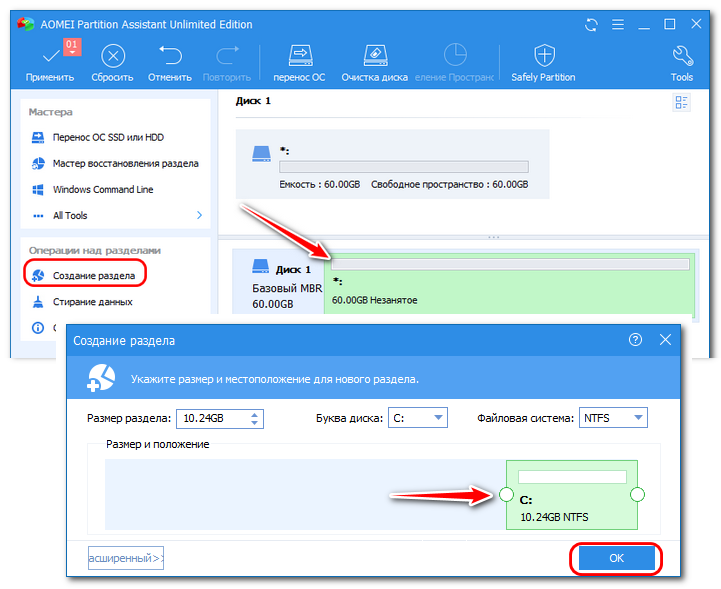Click the unallocated area left of partition C:
The width and height of the screenshot is (721, 589).
[x=305, y=495]
